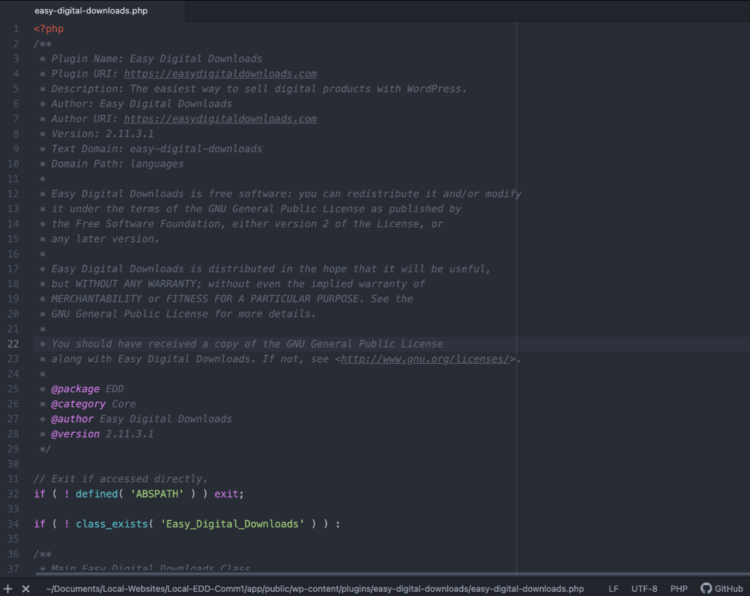This screenshot has height=596, width=750.
Task: Open the GitHub panel from status bar
Action: 721,589
